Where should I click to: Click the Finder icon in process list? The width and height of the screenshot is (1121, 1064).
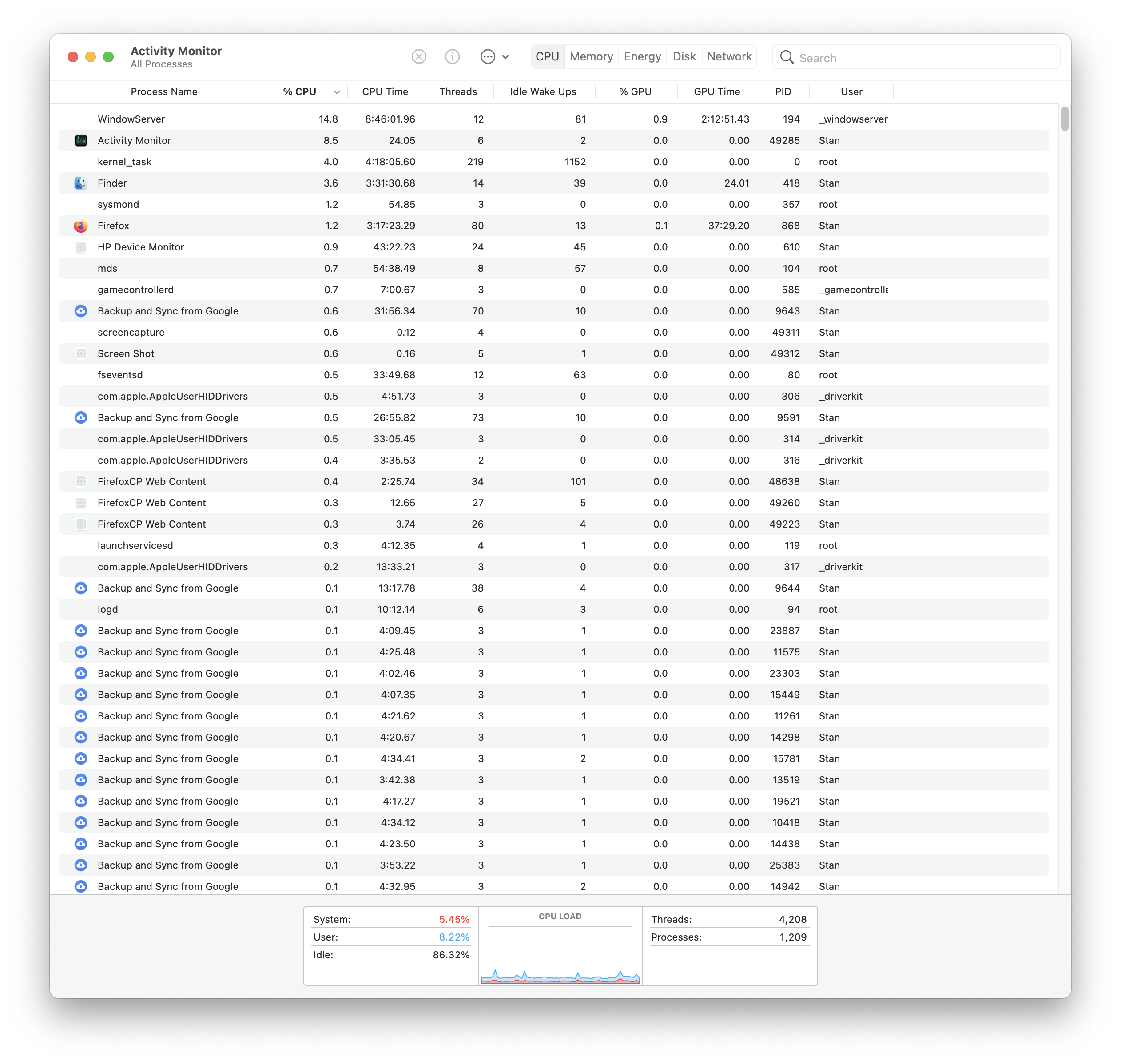click(x=80, y=183)
